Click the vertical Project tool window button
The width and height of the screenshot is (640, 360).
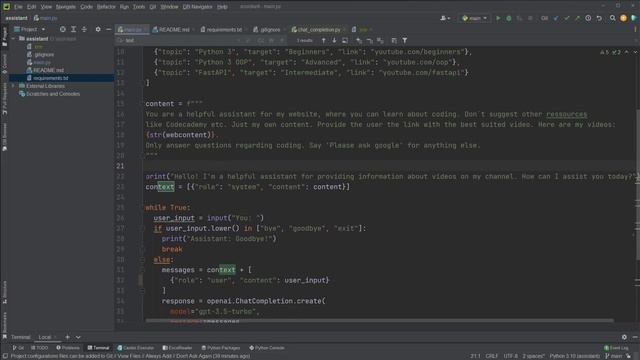[4, 37]
